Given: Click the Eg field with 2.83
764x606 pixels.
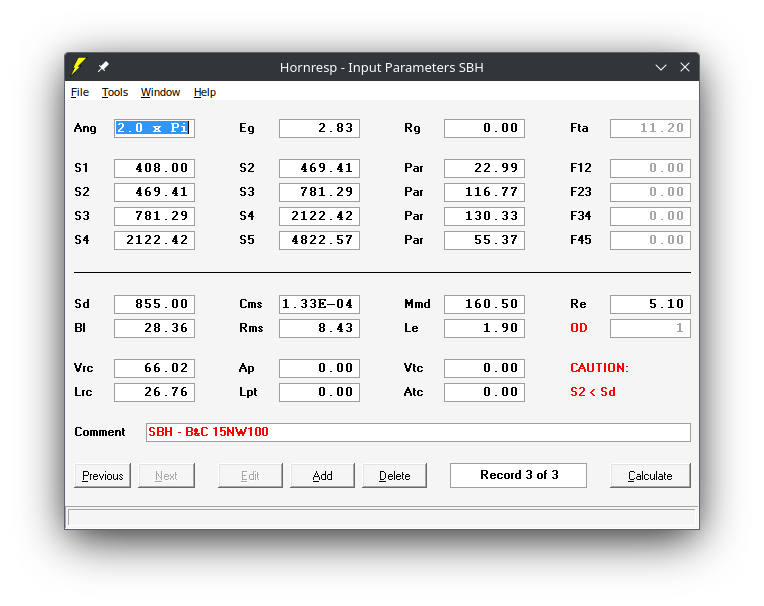Looking at the screenshot, I should [x=319, y=128].
